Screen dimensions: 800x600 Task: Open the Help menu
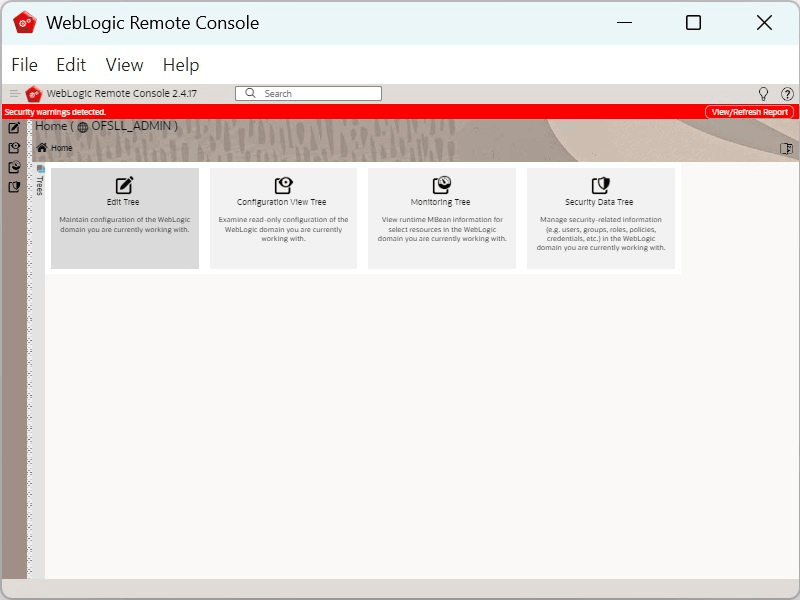[181, 65]
